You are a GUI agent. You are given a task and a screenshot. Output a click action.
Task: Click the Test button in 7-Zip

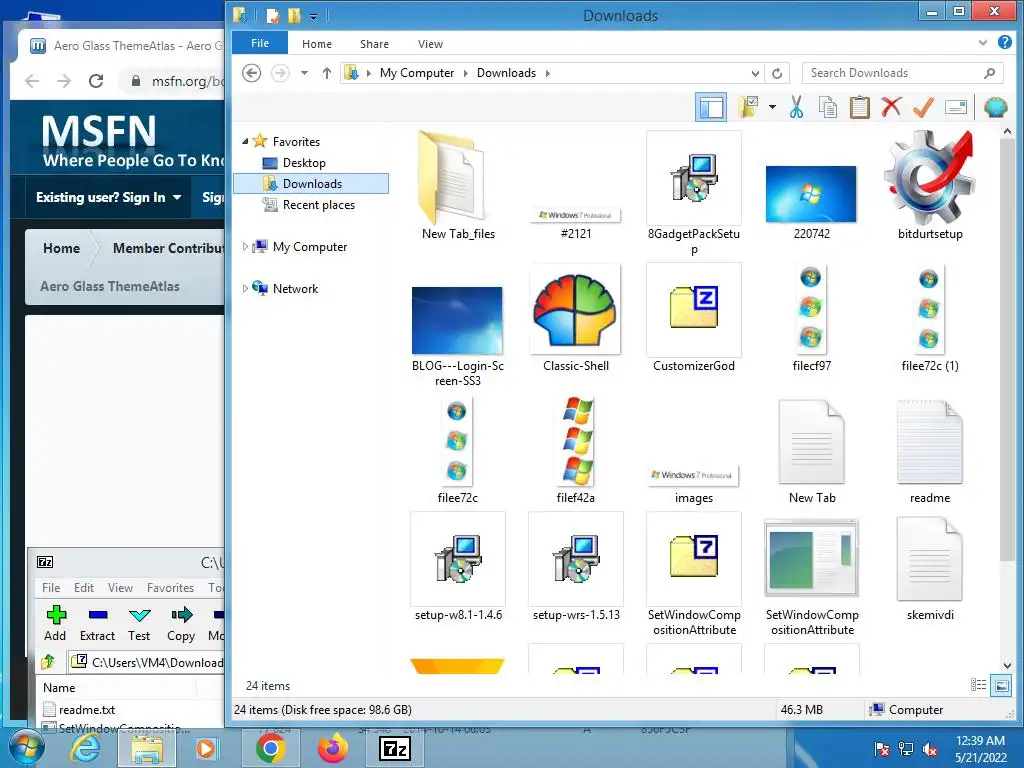click(139, 623)
